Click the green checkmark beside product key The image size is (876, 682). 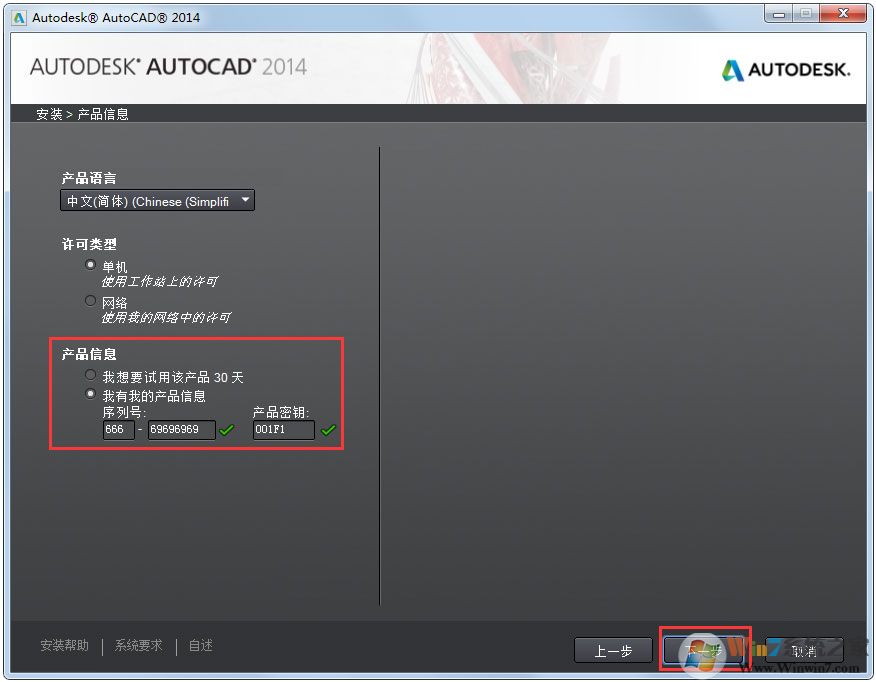329,430
